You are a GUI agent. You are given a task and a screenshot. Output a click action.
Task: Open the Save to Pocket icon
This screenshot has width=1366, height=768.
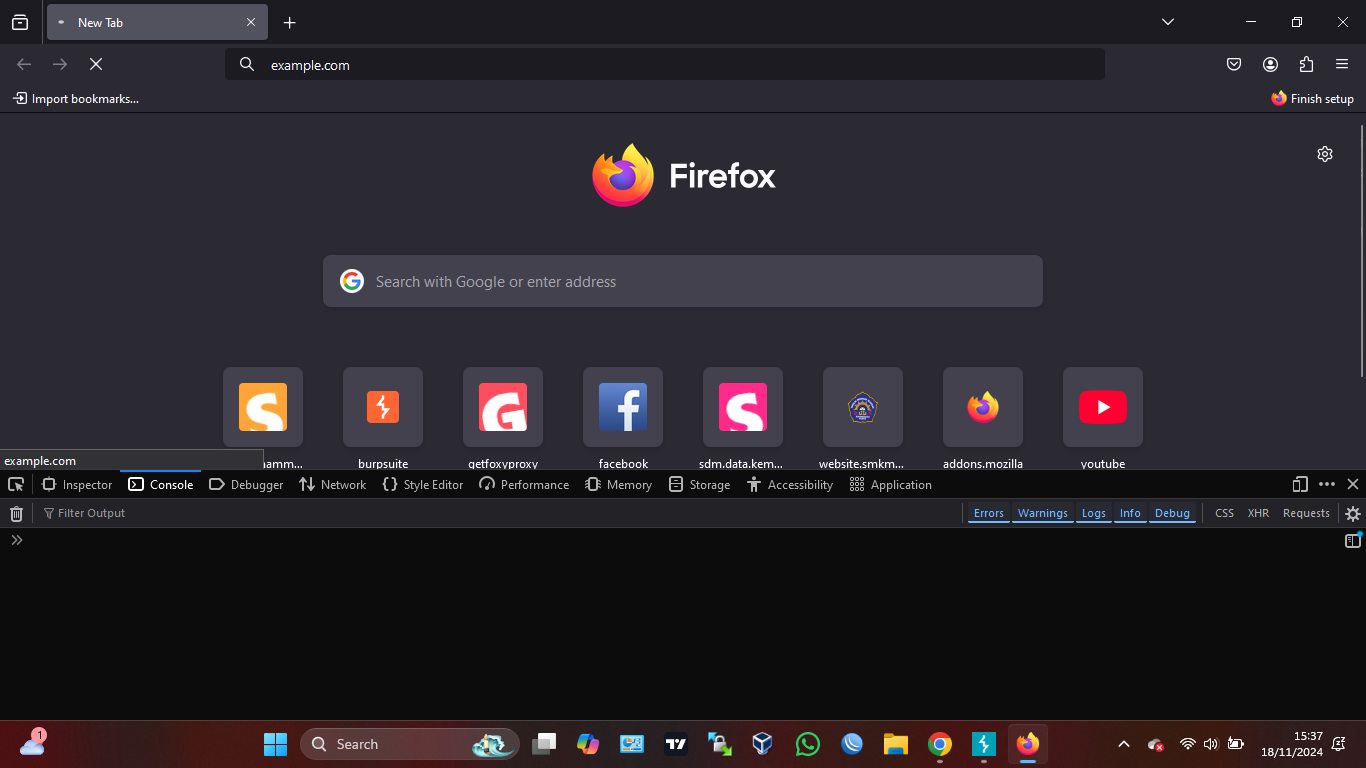[x=1234, y=64]
